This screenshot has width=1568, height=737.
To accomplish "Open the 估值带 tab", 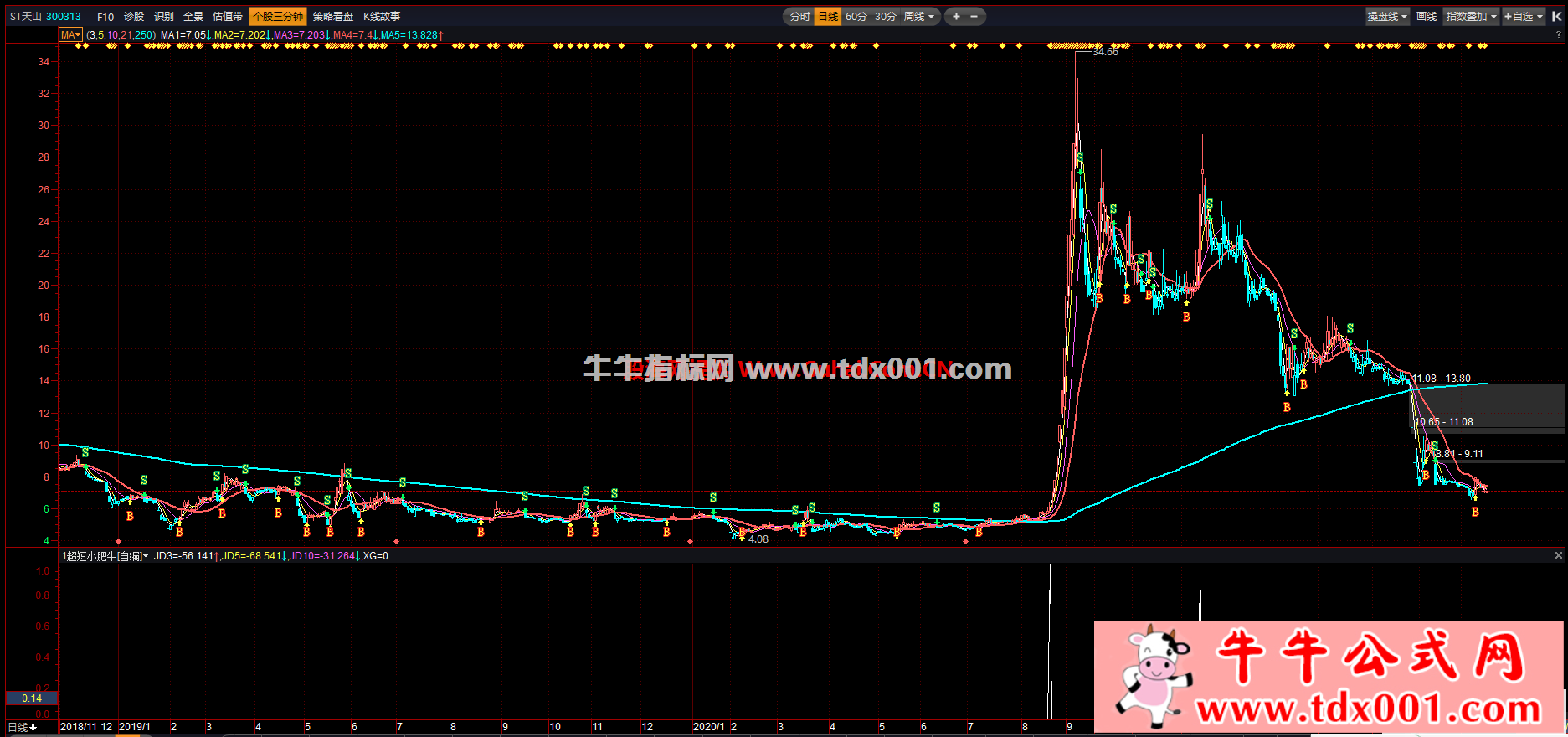I will pyautogui.click(x=228, y=17).
